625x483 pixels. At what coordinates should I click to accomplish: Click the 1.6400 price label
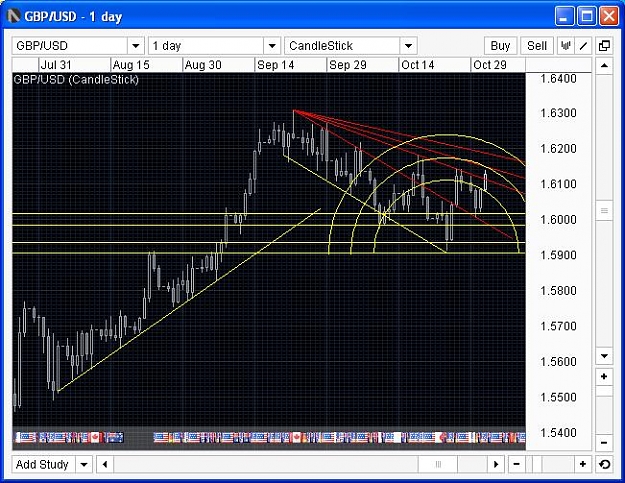point(558,79)
